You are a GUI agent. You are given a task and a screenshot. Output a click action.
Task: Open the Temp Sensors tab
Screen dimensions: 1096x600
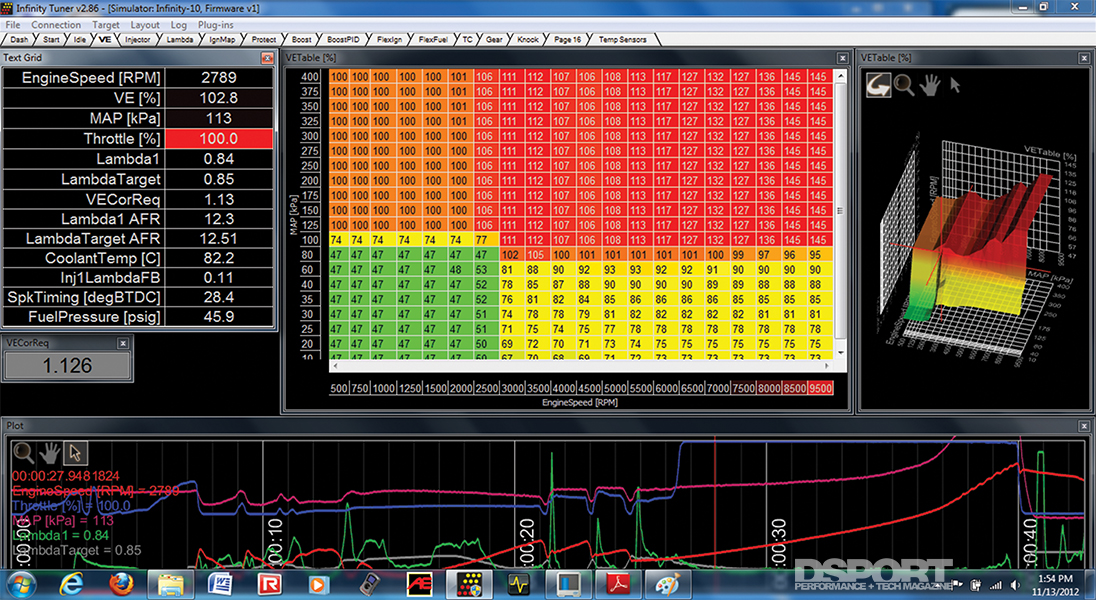click(x=622, y=40)
